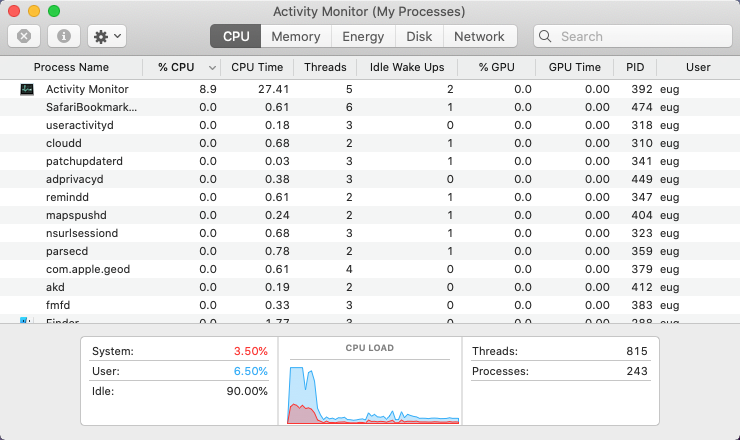The height and width of the screenshot is (440, 740).
Task: Sort by PID column header
Action: tap(635, 68)
